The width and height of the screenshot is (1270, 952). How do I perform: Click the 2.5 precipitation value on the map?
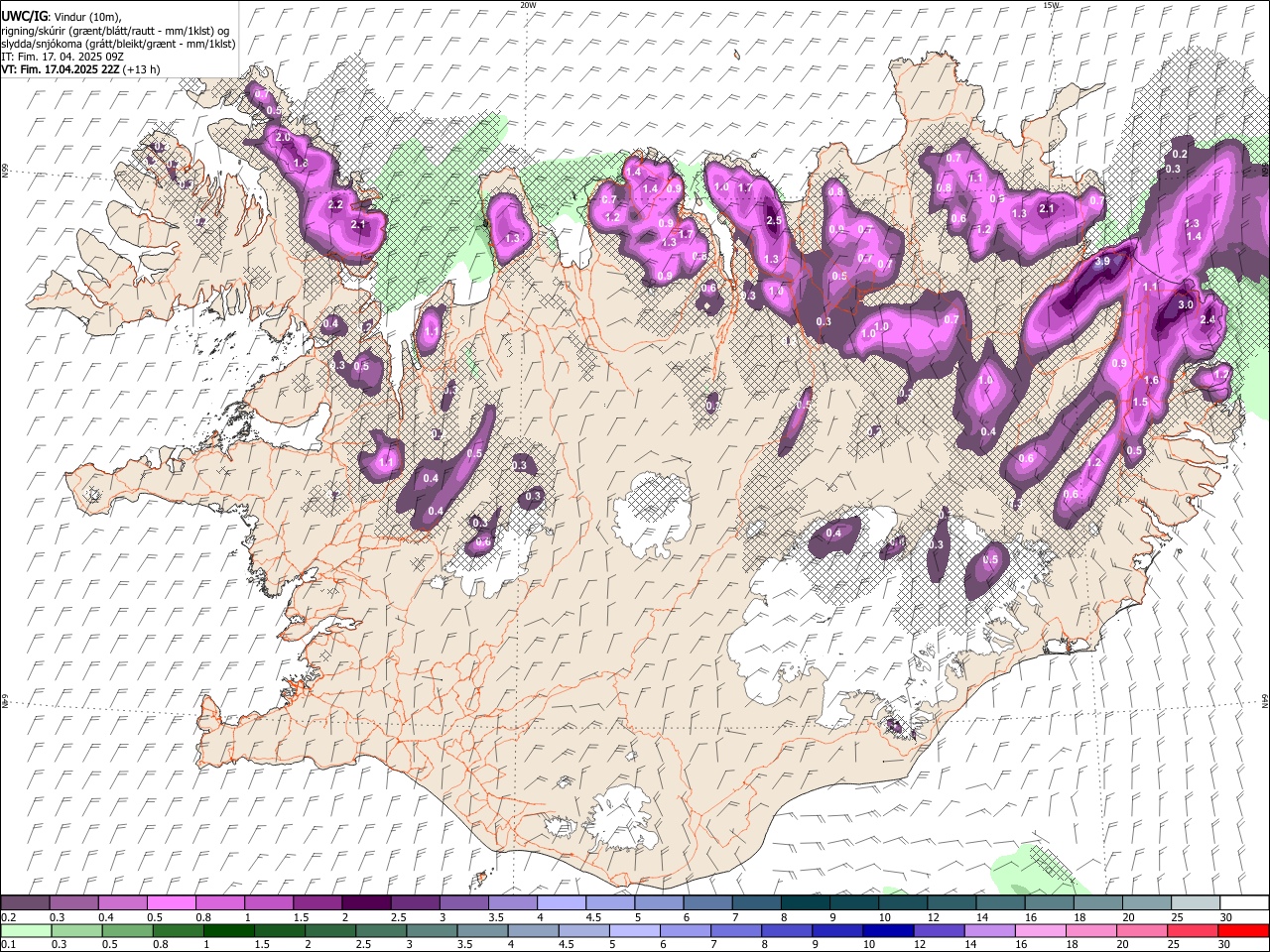775,221
